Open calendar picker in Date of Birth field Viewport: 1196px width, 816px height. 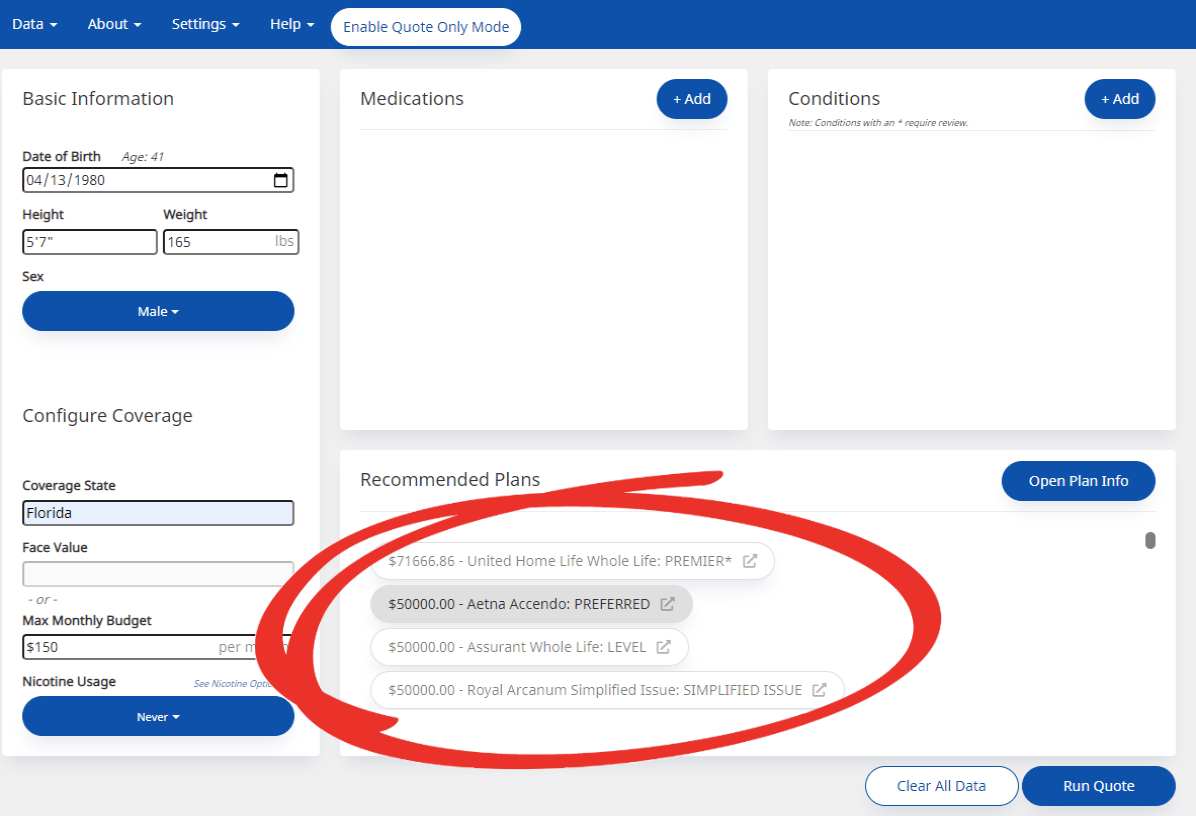(281, 181)
